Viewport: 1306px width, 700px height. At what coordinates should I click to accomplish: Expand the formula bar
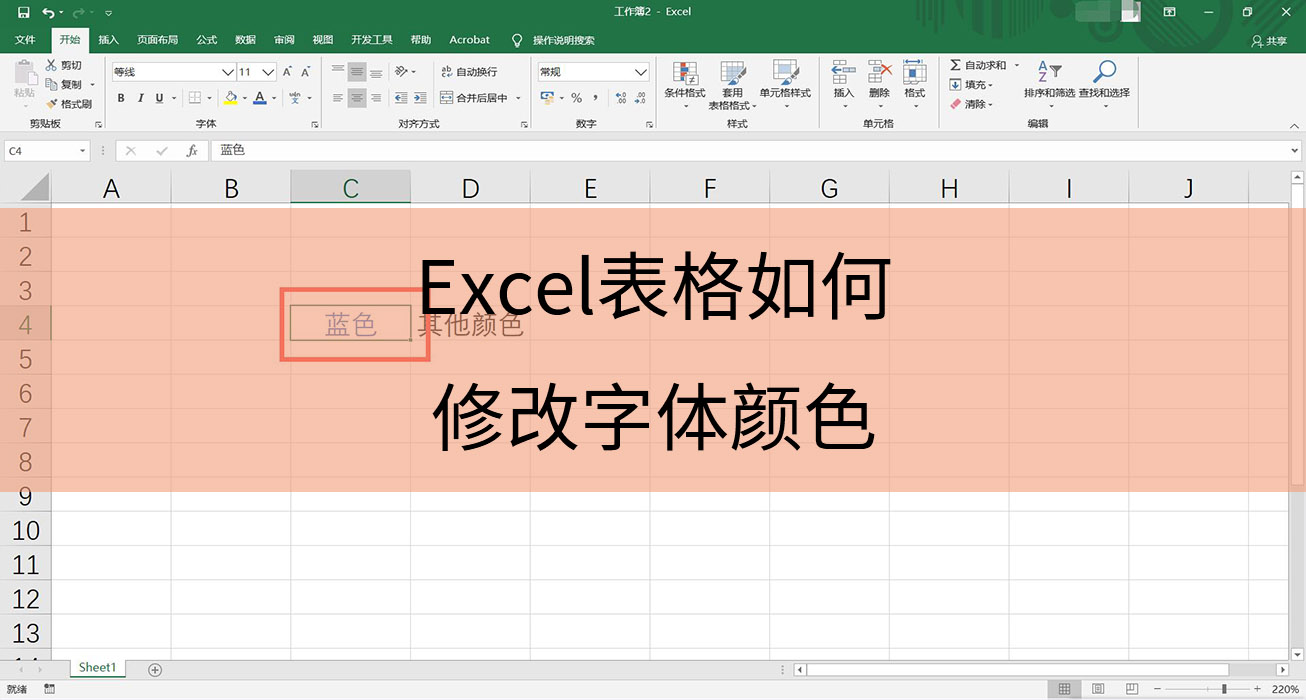coord(1296,150)
